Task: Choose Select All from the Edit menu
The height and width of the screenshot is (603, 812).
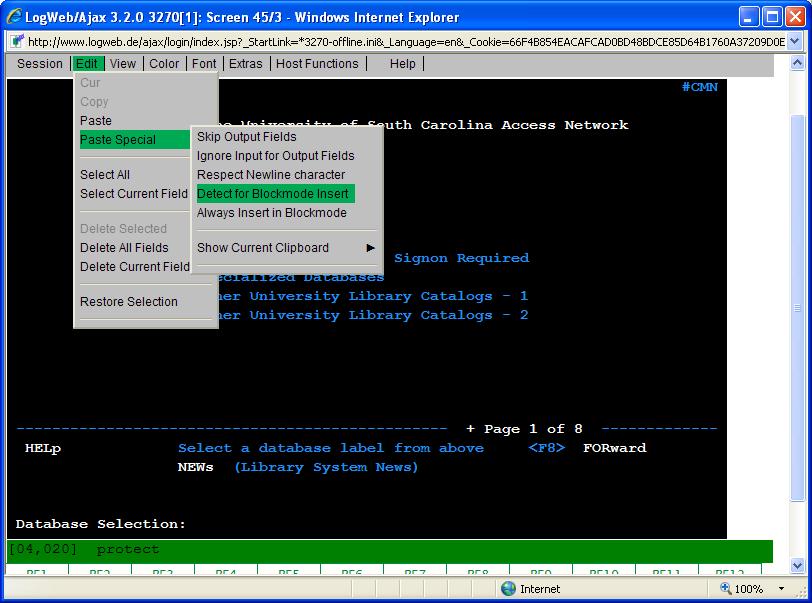Action: click(105, 175)
